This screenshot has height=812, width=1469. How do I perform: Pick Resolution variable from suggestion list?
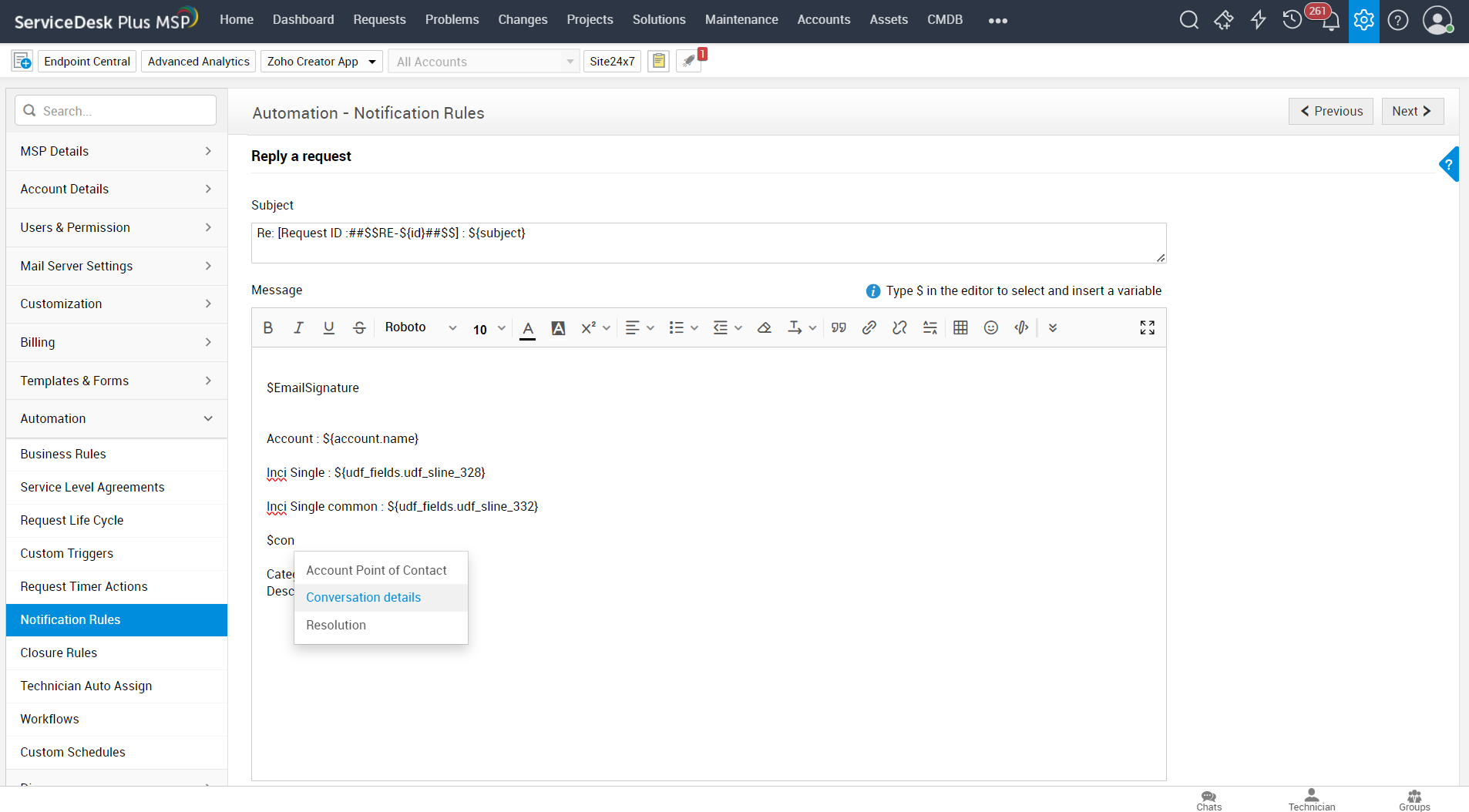pos(381,625)
